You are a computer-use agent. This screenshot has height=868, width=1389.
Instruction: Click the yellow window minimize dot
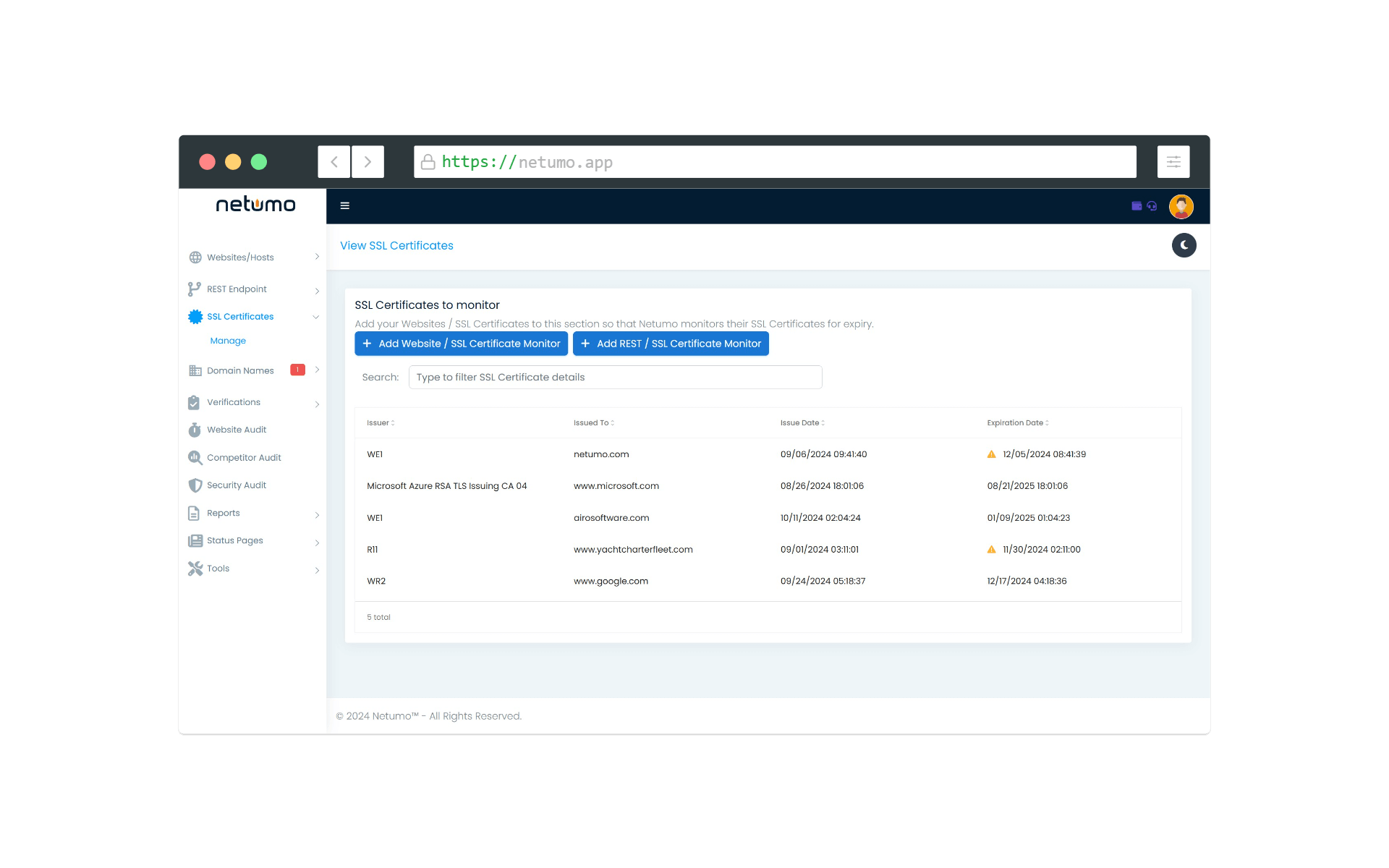coord(233,162)
